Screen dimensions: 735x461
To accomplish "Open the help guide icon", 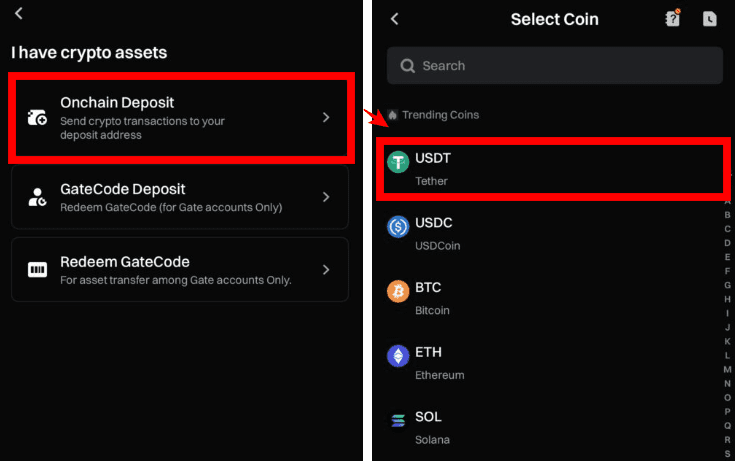I will click(x=673, y=18).
